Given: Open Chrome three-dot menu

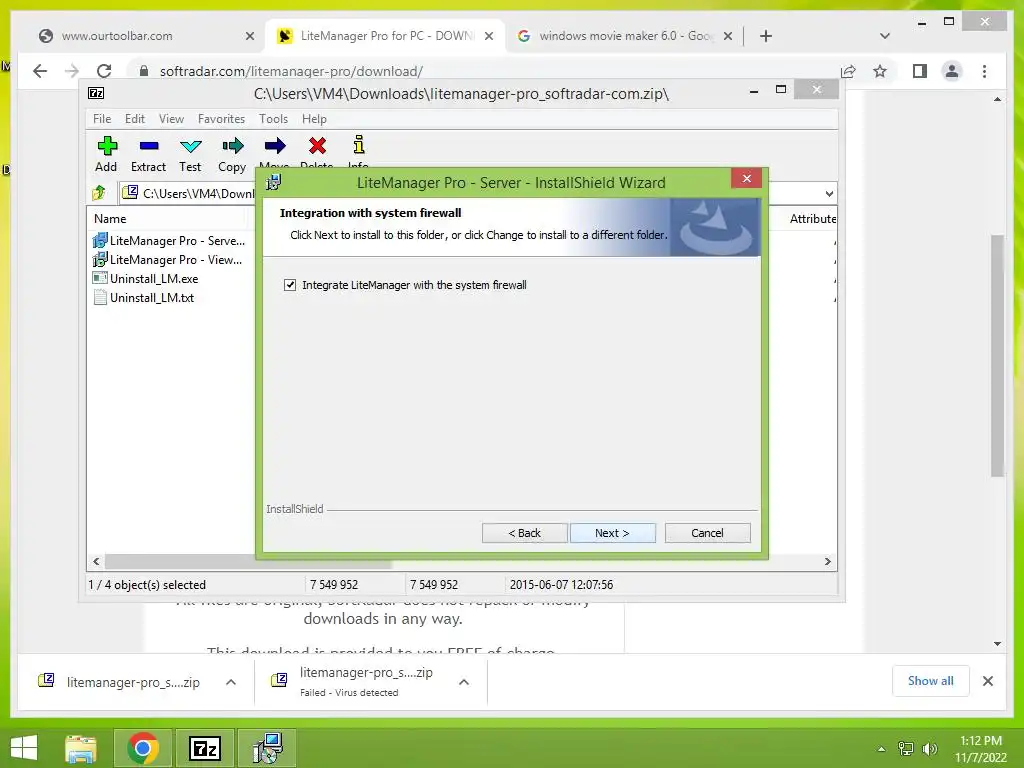Looking at the screenshot, I should click(985, 71).
